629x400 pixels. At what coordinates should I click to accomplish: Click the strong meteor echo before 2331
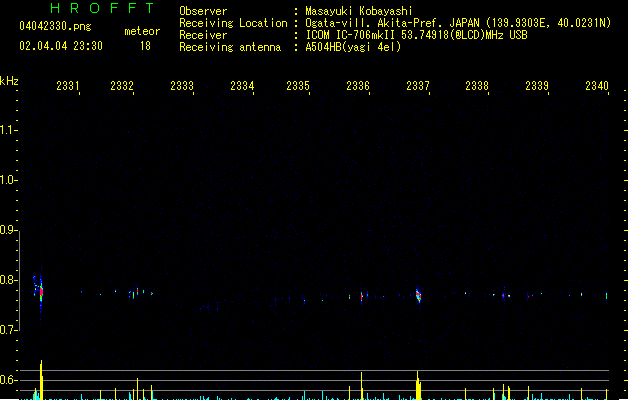pos(39,290)
